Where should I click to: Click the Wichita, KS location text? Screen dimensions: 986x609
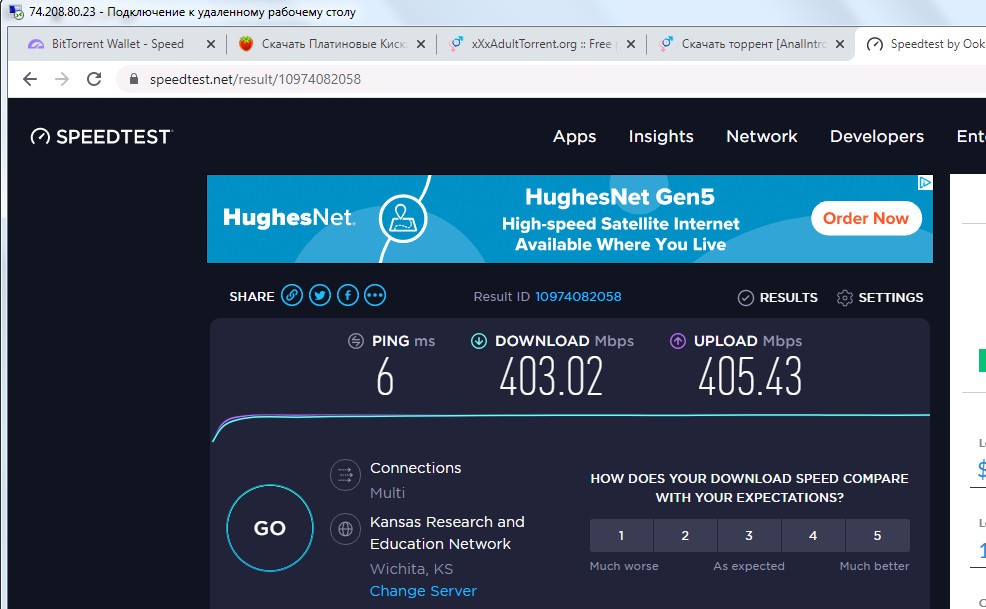coord(411,569)
